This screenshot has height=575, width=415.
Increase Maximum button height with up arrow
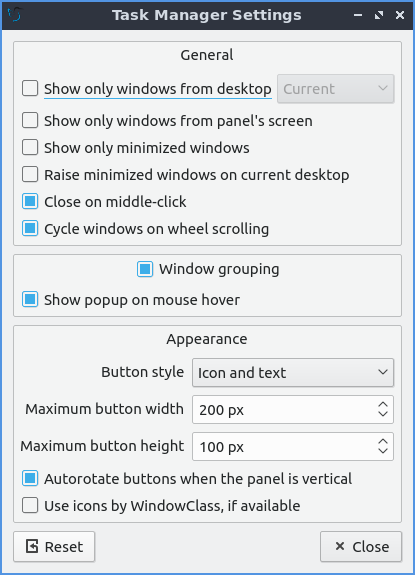click(383, 441)
